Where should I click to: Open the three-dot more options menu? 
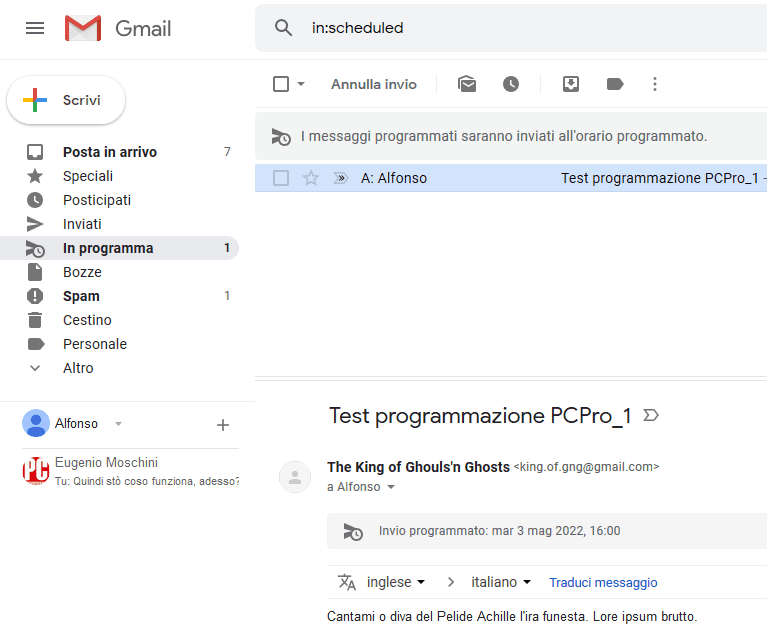(655, 84)
